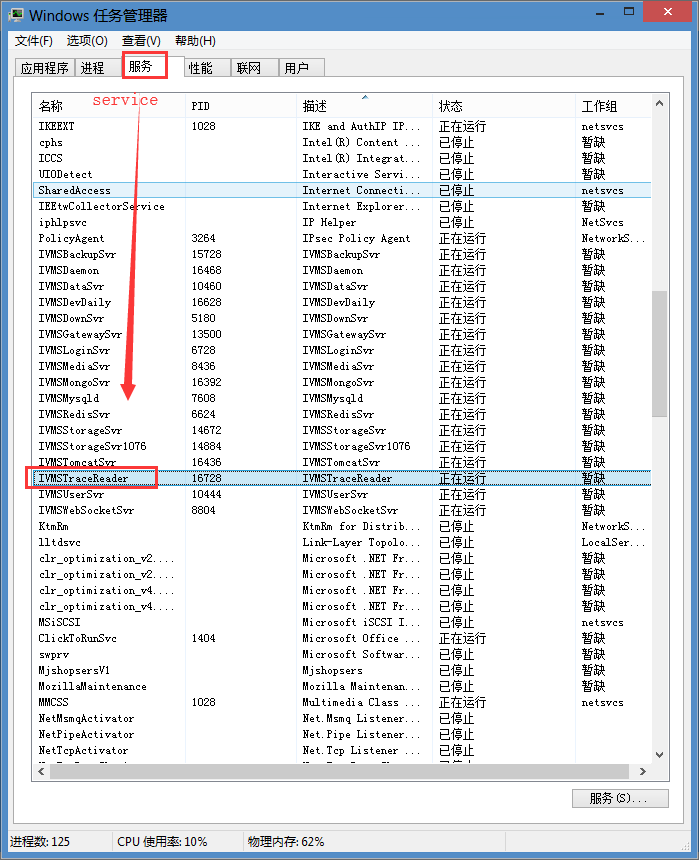Select the iphlpsvc service row

pos(342,222)
